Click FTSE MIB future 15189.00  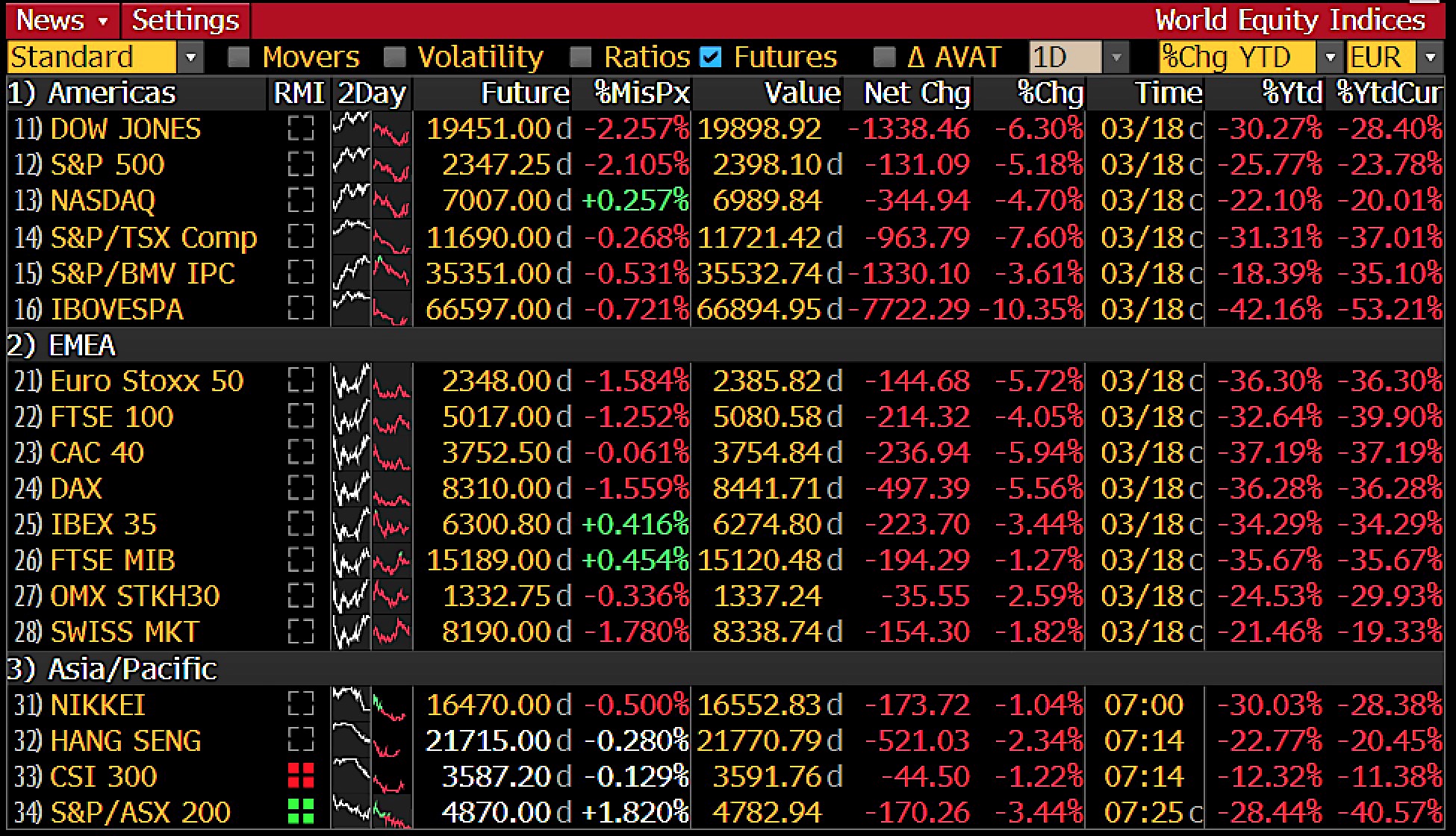click(489, 561)
